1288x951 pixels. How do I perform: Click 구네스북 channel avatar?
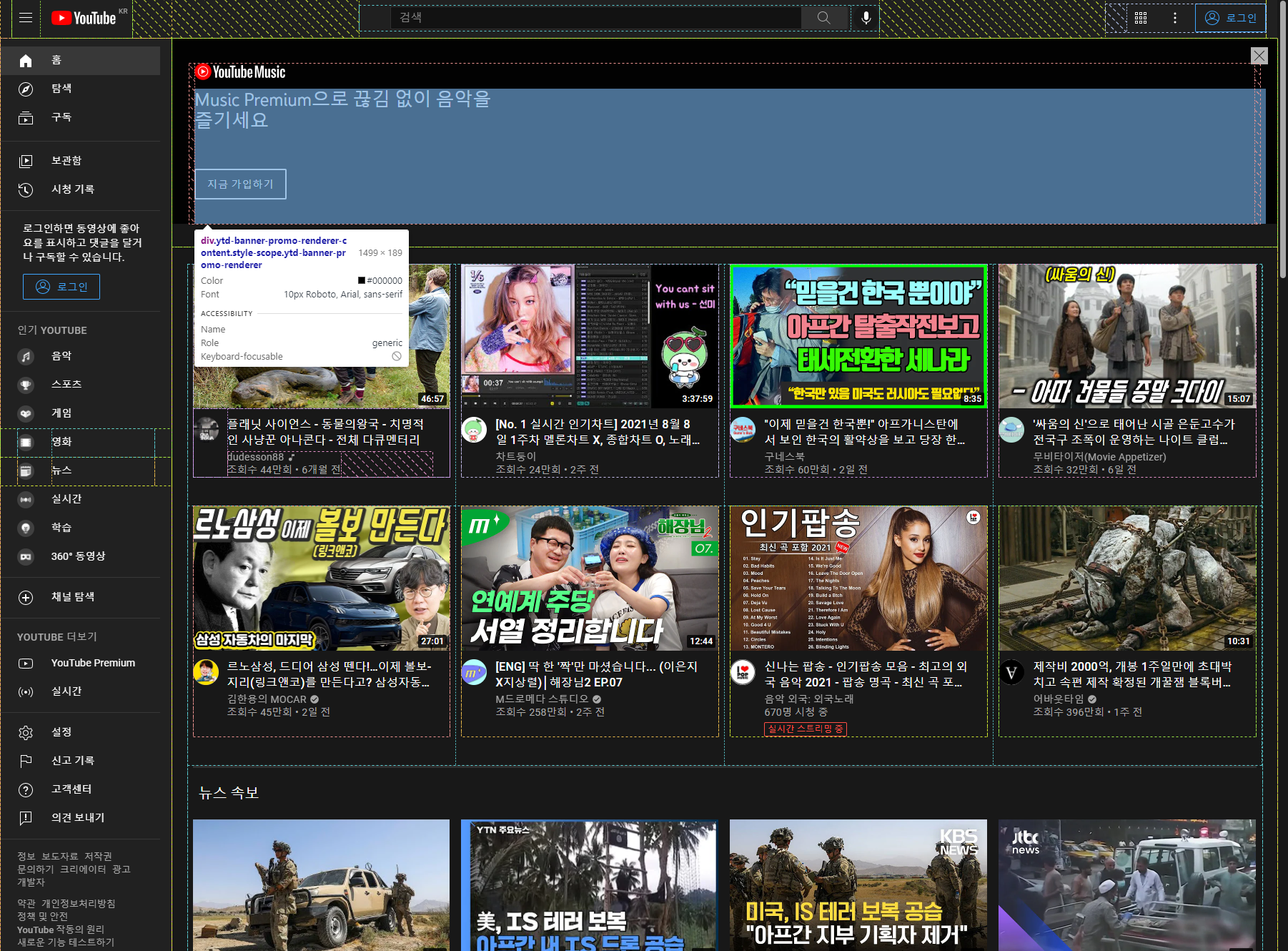tap(743, 430)
